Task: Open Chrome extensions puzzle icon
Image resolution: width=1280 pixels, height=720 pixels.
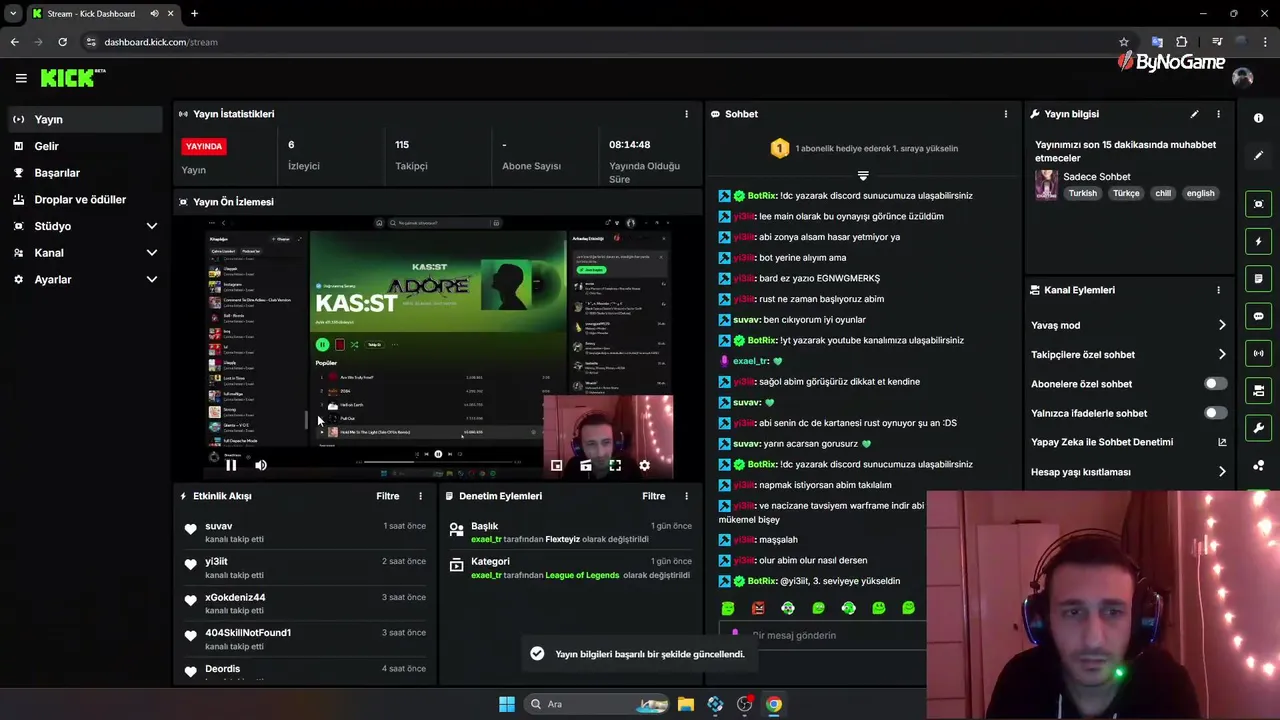Action: point(1182,42)
